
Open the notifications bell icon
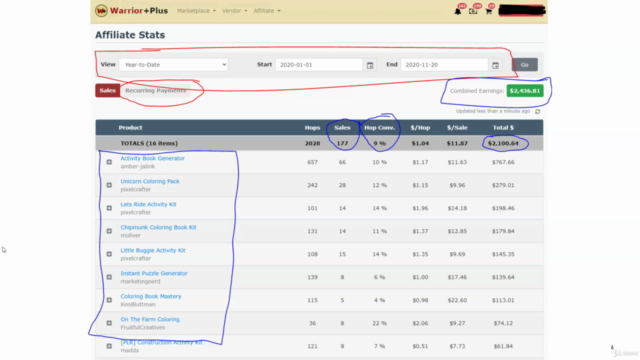458,11
